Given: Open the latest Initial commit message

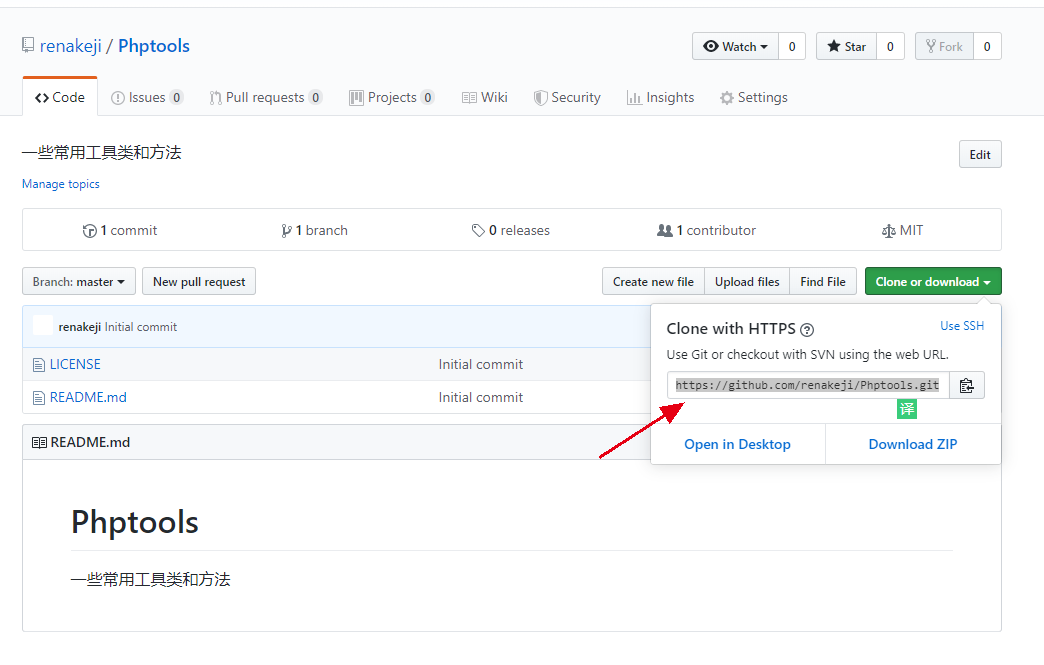Looking at the screenshot, I should click(140, 327).
